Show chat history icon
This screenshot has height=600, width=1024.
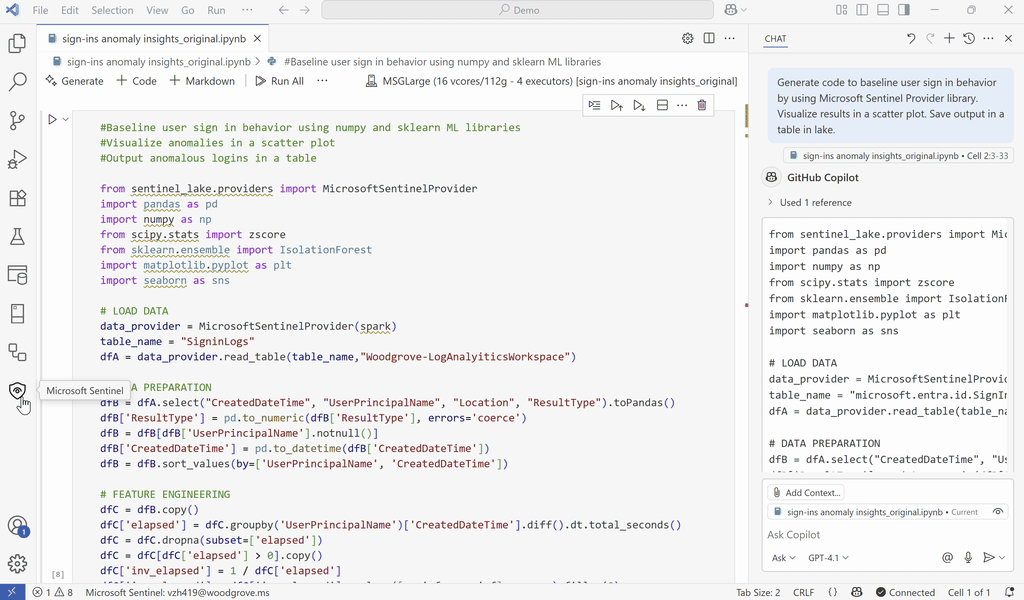click(x=969, y=39)
